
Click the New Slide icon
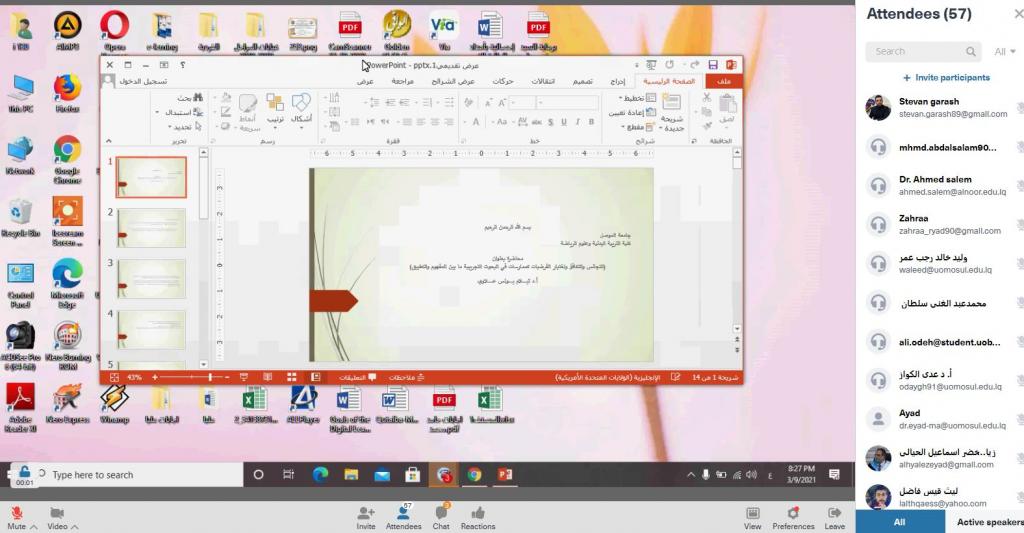click(x=672, y=107)
